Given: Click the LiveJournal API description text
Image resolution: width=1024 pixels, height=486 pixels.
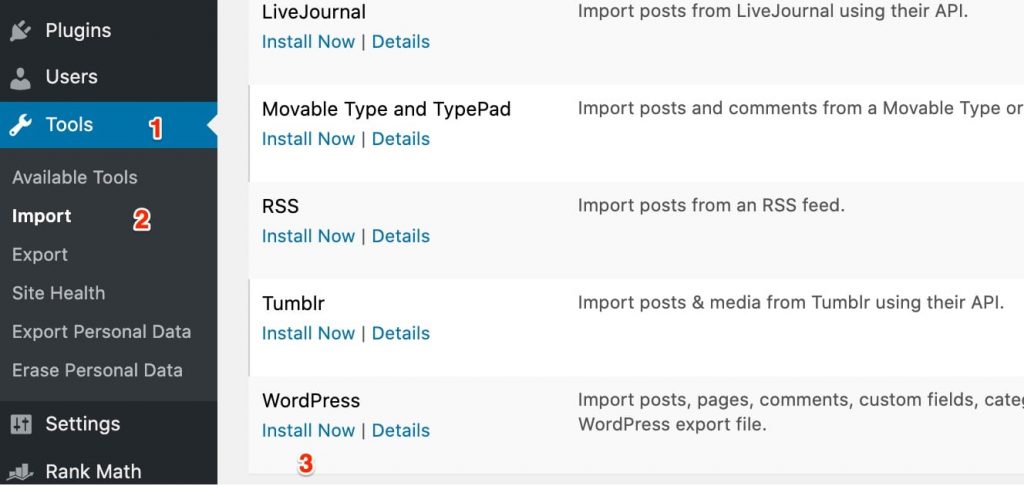Looking at the screenshot, I should click(773, 12).
